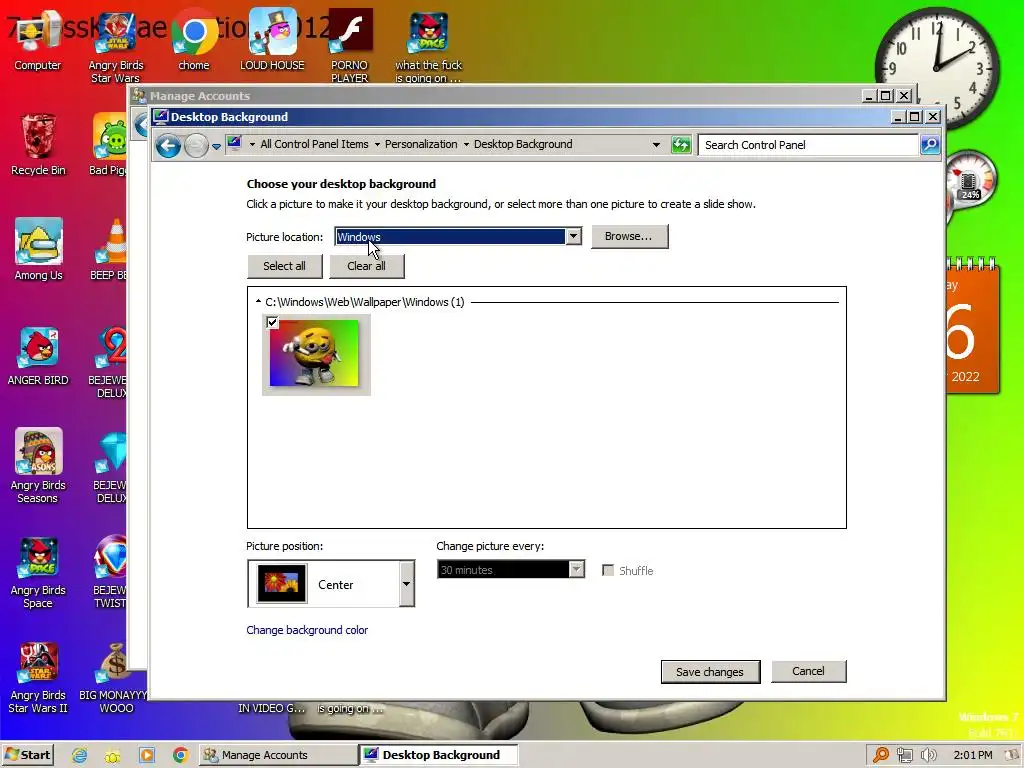Click the Cancel button

click(x=808, y=671)
